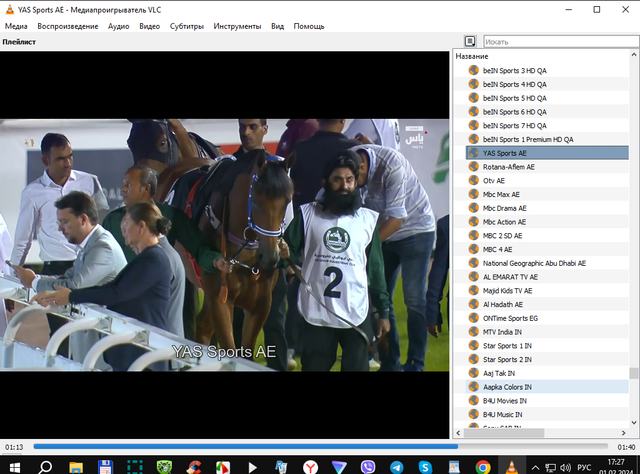Open Google Chrome from the taskbar
The height and width of the screenshot is (474, 640).
coord(483,467)
